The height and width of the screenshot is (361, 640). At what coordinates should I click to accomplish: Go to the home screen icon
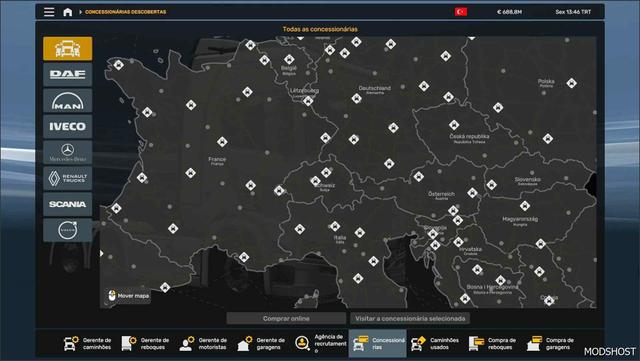[68, 12]
